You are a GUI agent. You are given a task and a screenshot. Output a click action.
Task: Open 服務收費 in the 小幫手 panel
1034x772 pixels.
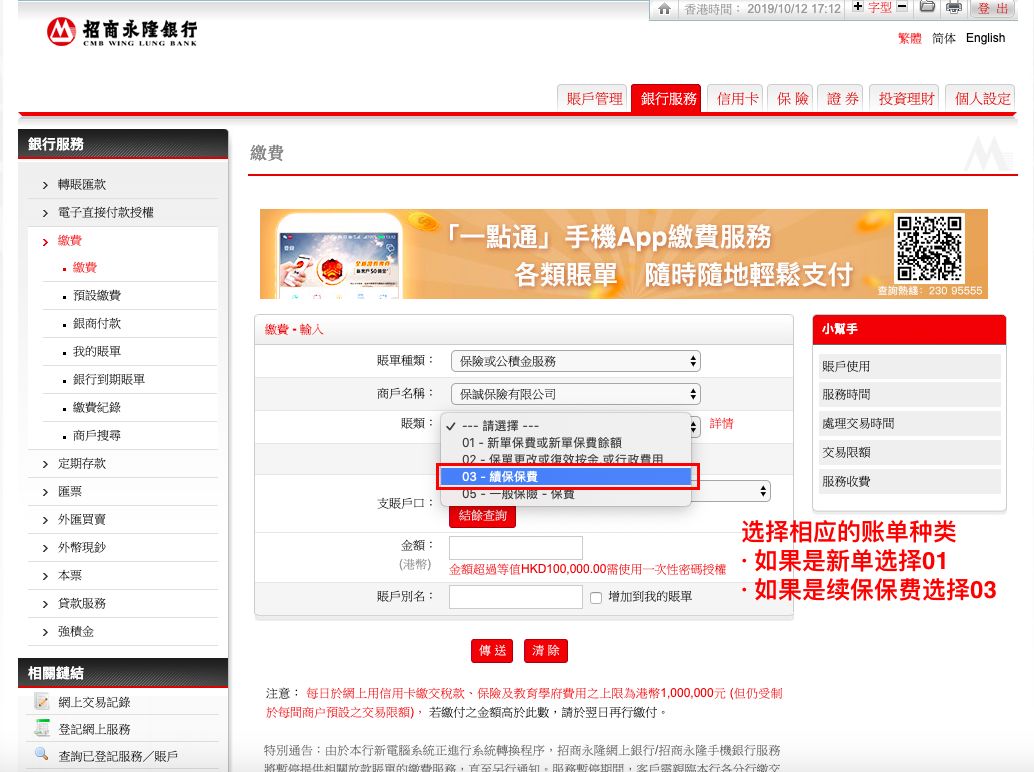click(x=909, y=481)
